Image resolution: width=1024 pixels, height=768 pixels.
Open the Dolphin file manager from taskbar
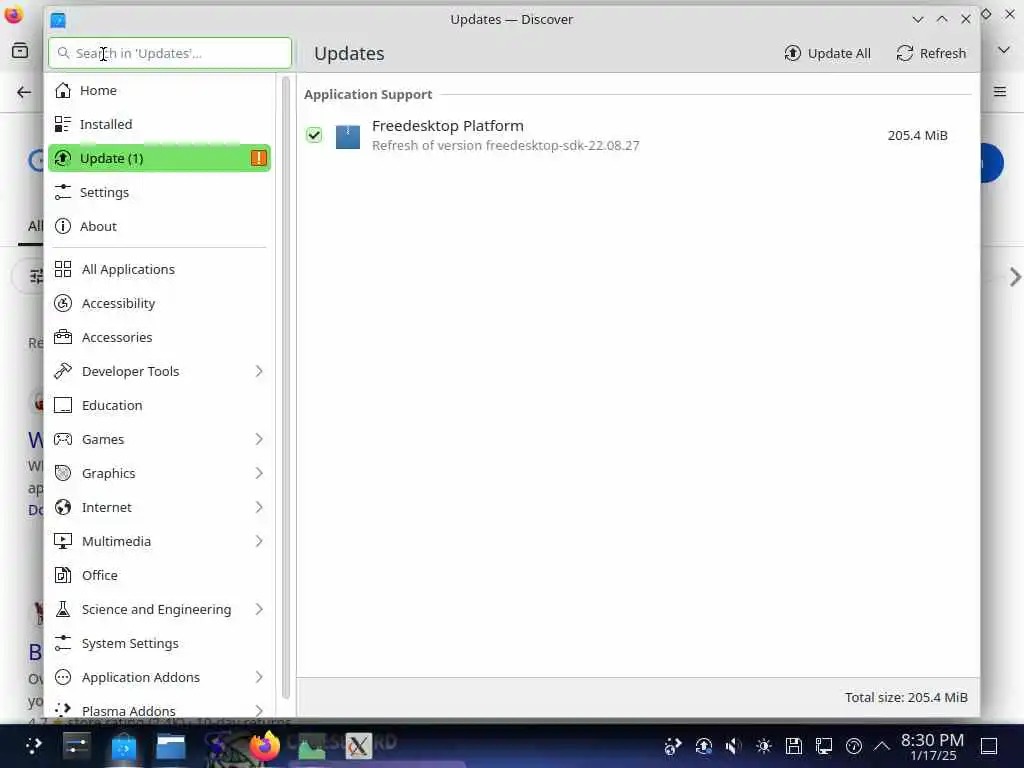point(171,746)
